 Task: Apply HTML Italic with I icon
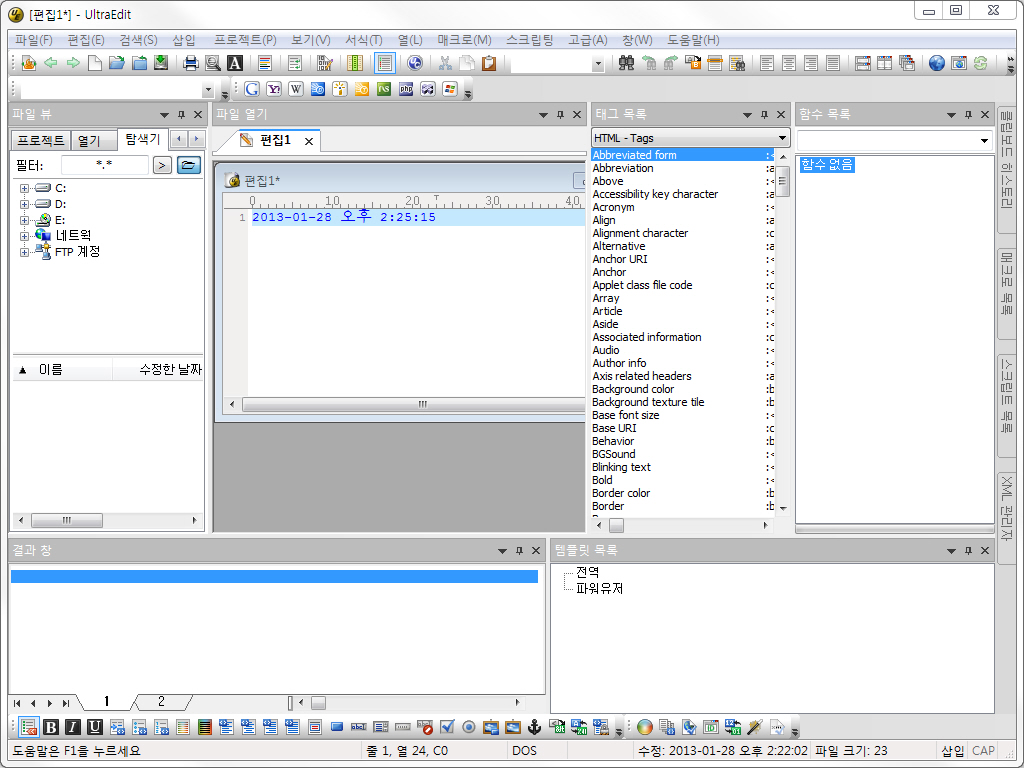tap(72, 727)
